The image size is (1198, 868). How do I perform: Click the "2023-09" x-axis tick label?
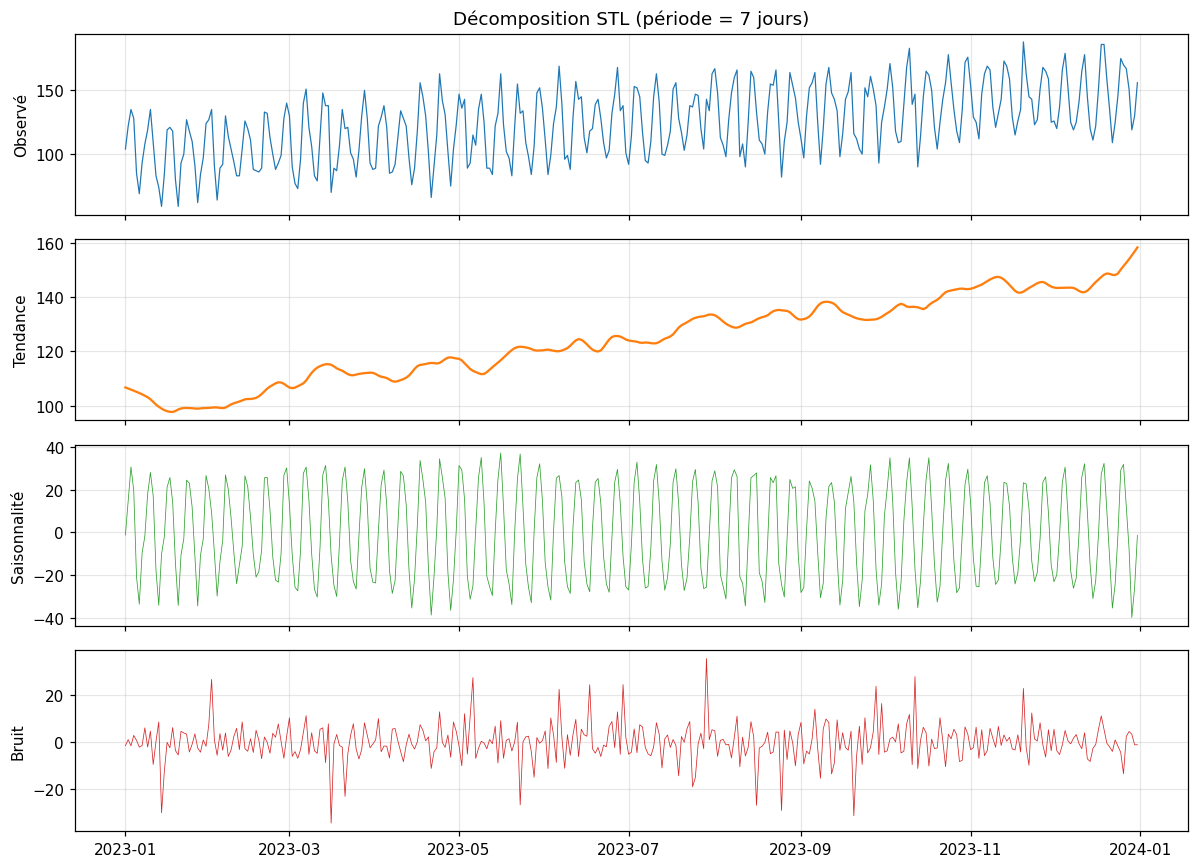coord(801,850)
